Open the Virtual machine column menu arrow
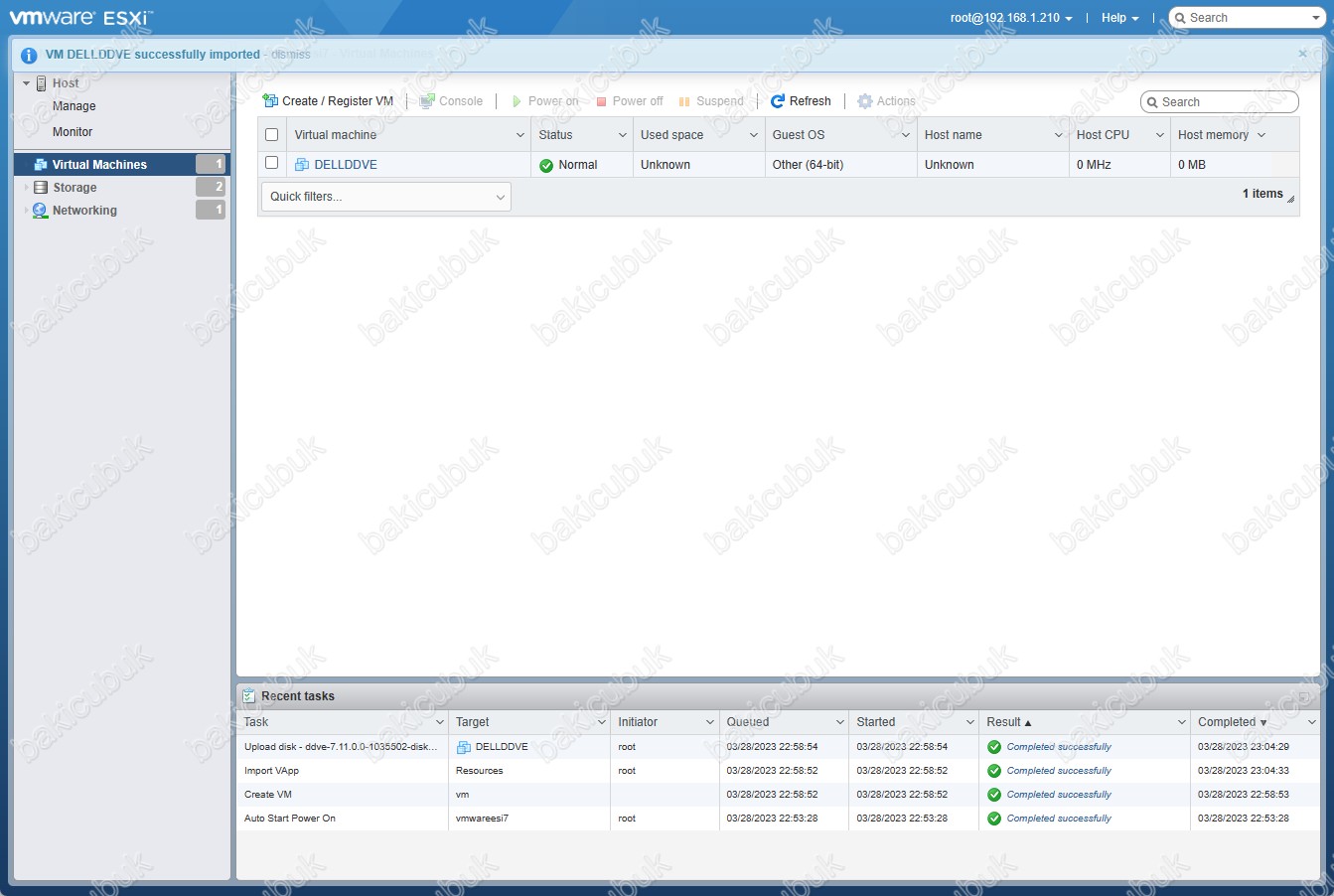The width and height of the screenshot is (1334, 896). 520,135
